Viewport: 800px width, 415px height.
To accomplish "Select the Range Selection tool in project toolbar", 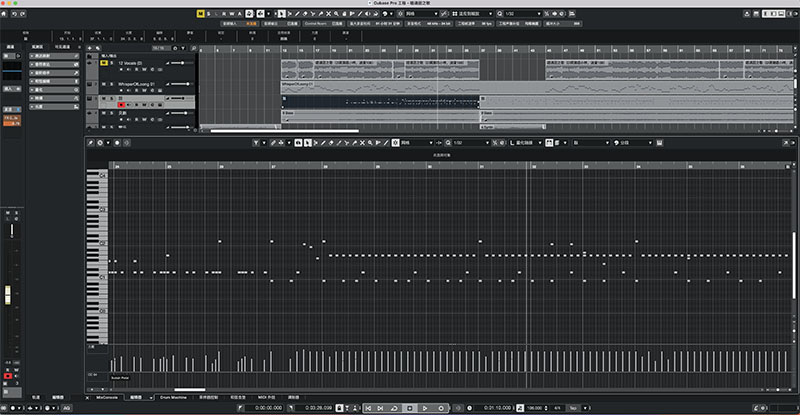I will click(x=290, y=14).
